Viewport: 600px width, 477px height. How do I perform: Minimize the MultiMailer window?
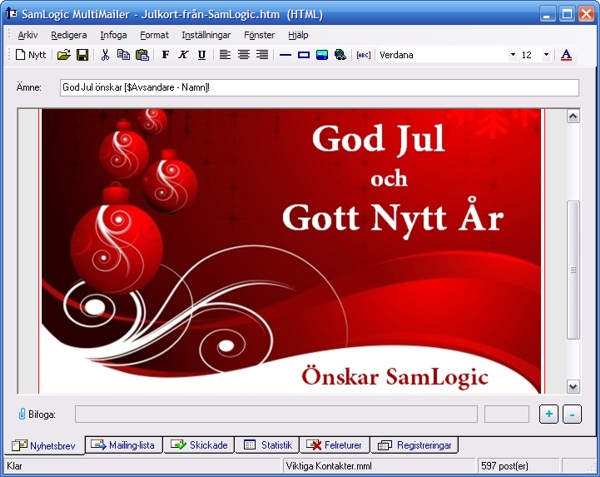[x=547, y=15]
